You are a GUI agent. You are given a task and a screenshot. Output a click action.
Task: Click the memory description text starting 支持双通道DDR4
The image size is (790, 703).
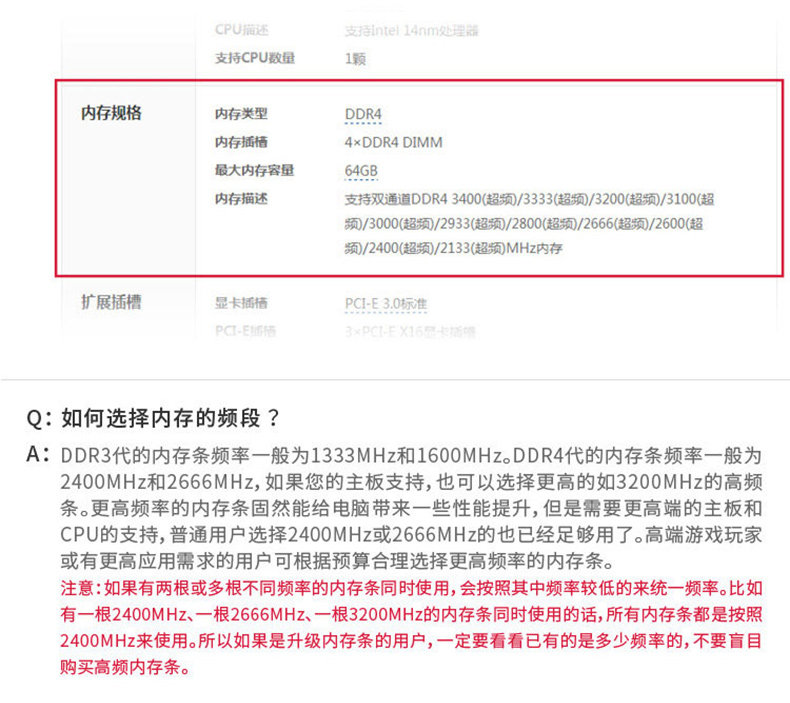click(x=530, y=224)
